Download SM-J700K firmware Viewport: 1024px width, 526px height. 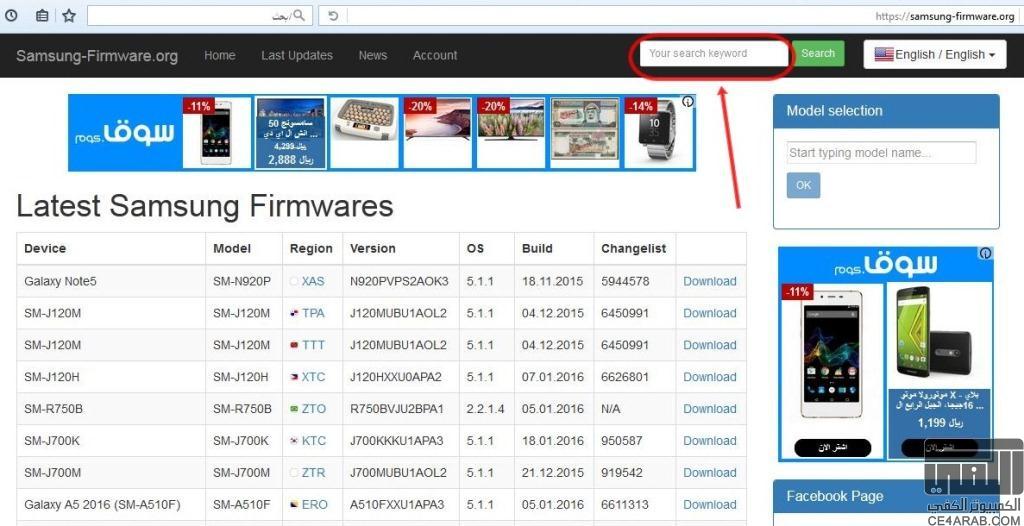click(x=710, y=441)
